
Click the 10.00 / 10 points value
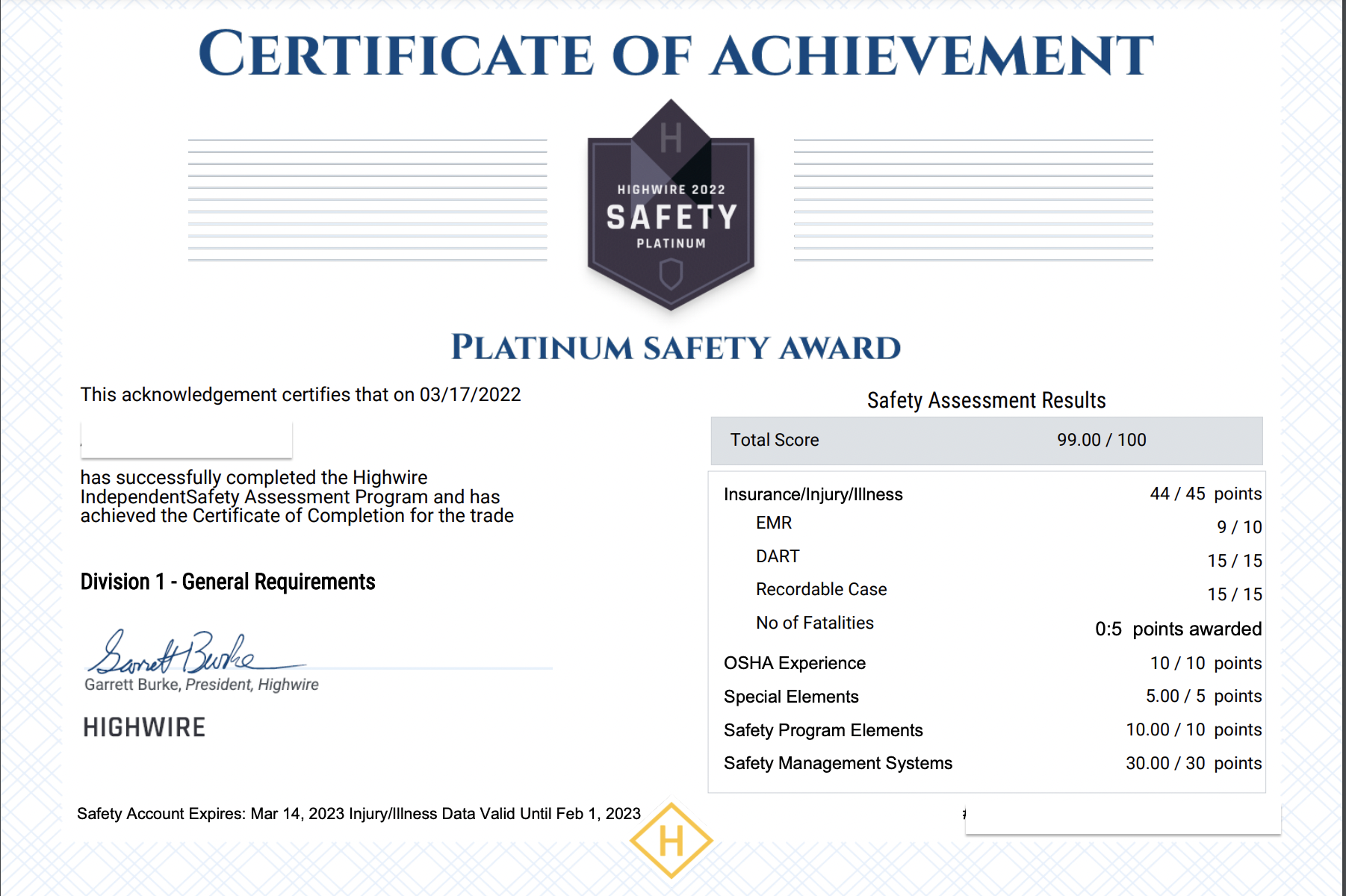1194,729
